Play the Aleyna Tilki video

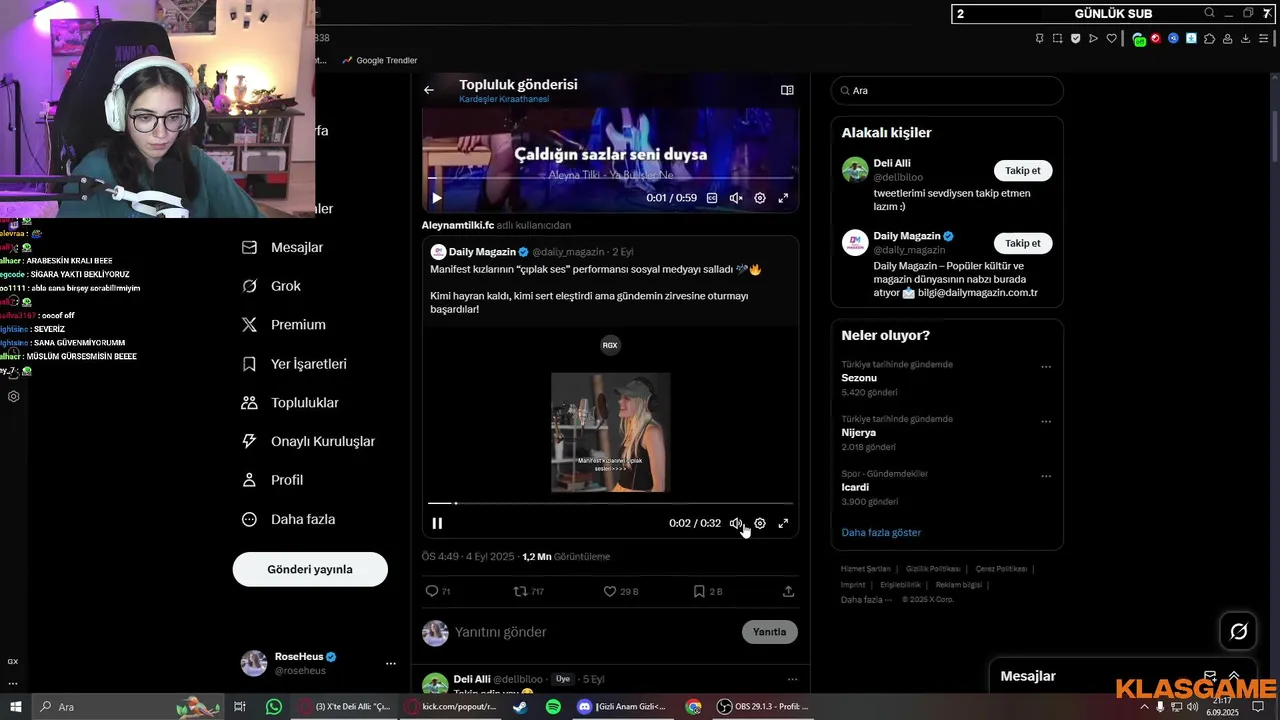436,198
